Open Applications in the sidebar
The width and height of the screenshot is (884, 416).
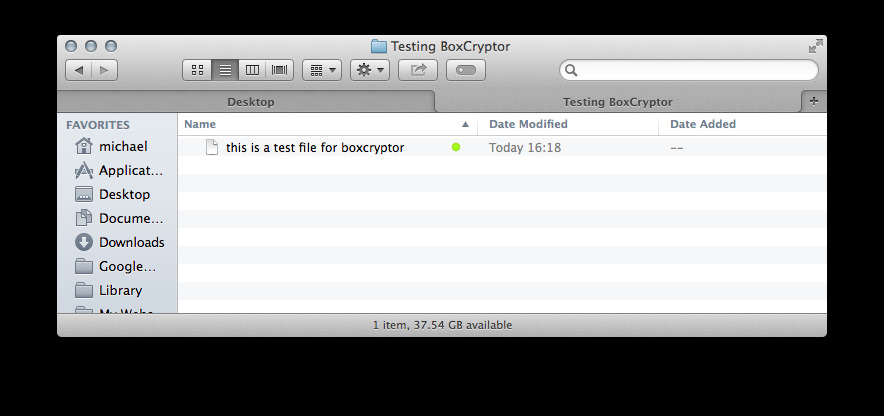pyautogui.click(x=118, y=170)
